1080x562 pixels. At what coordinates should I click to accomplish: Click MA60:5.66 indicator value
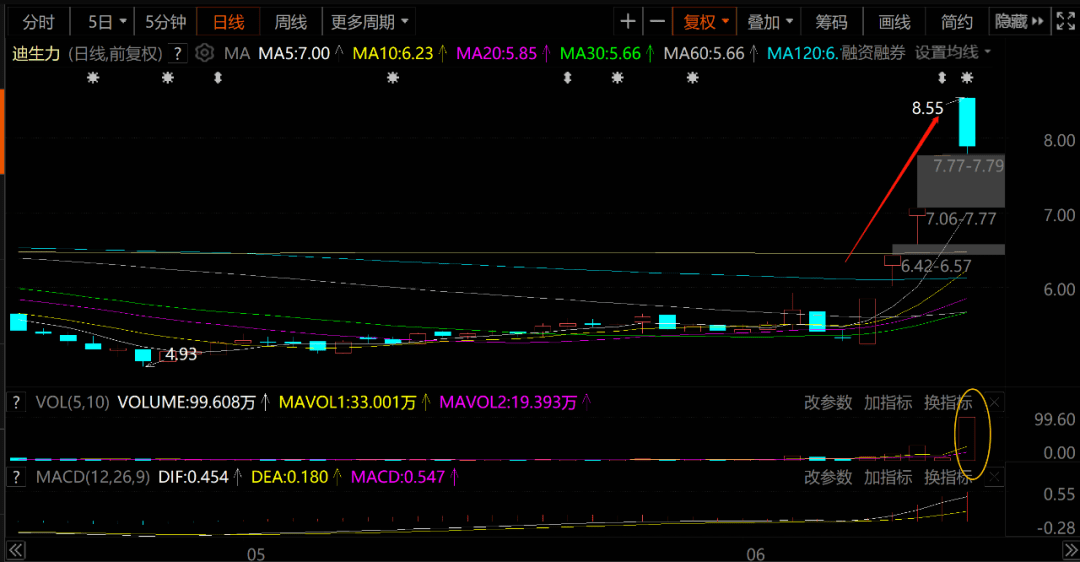tap(704, 53)
